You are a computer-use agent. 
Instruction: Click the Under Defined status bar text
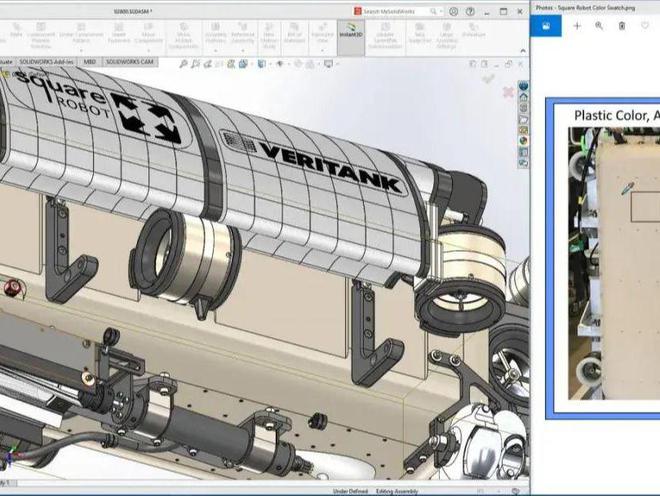(350, 491)
